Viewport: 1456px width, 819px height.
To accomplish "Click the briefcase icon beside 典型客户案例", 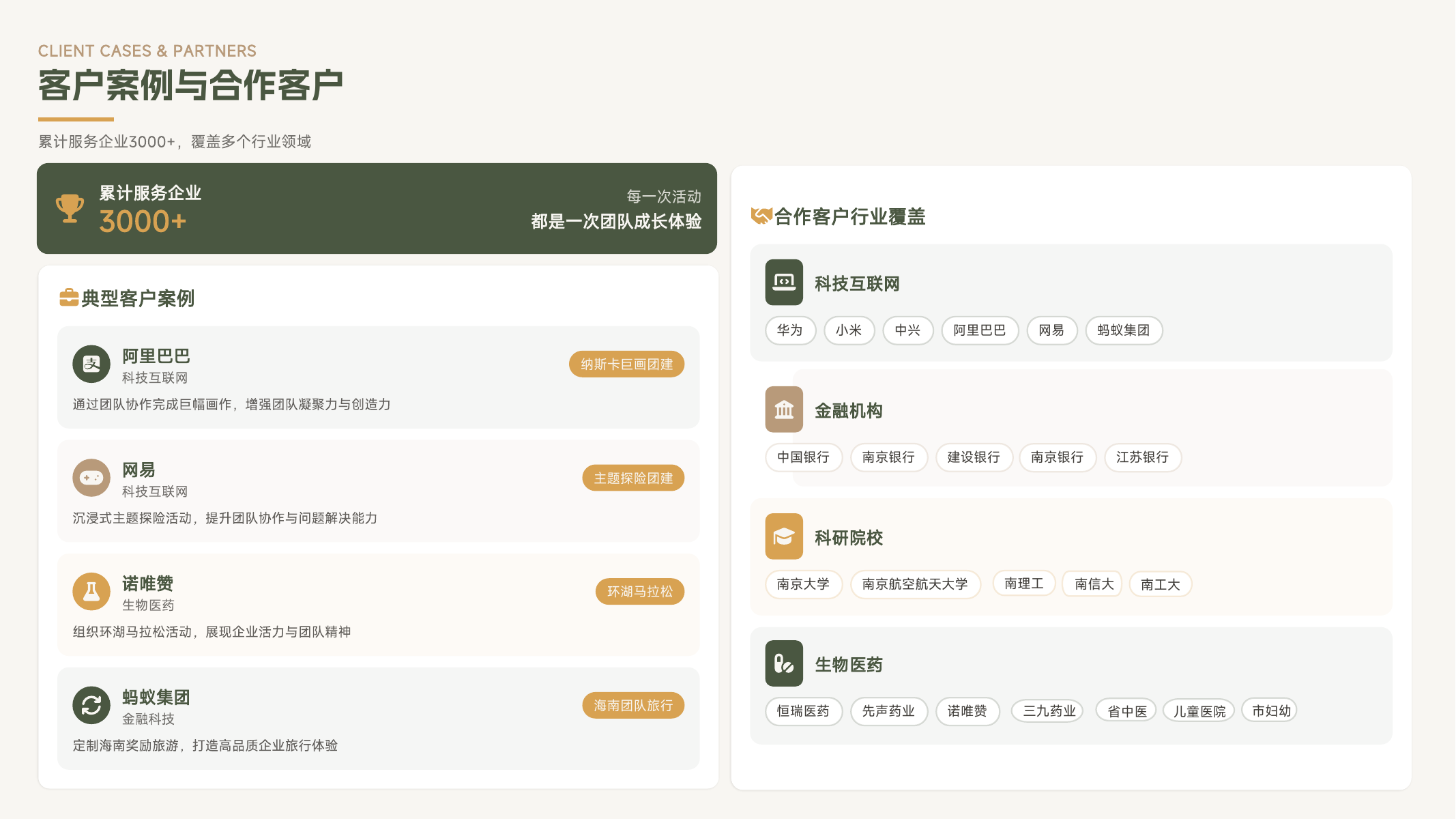I will (x=69, y=298).
